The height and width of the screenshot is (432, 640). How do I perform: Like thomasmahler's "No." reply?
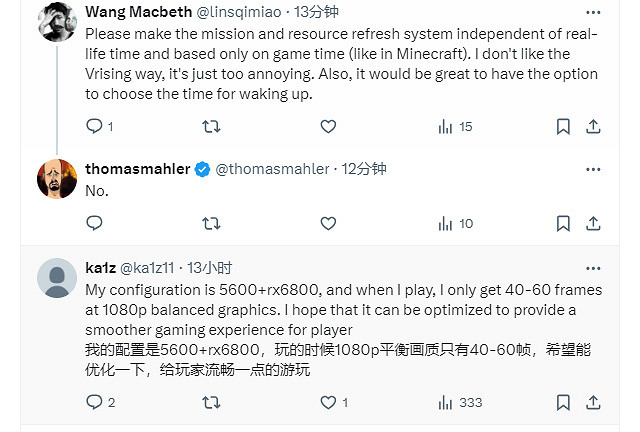(x=328, y=223)
